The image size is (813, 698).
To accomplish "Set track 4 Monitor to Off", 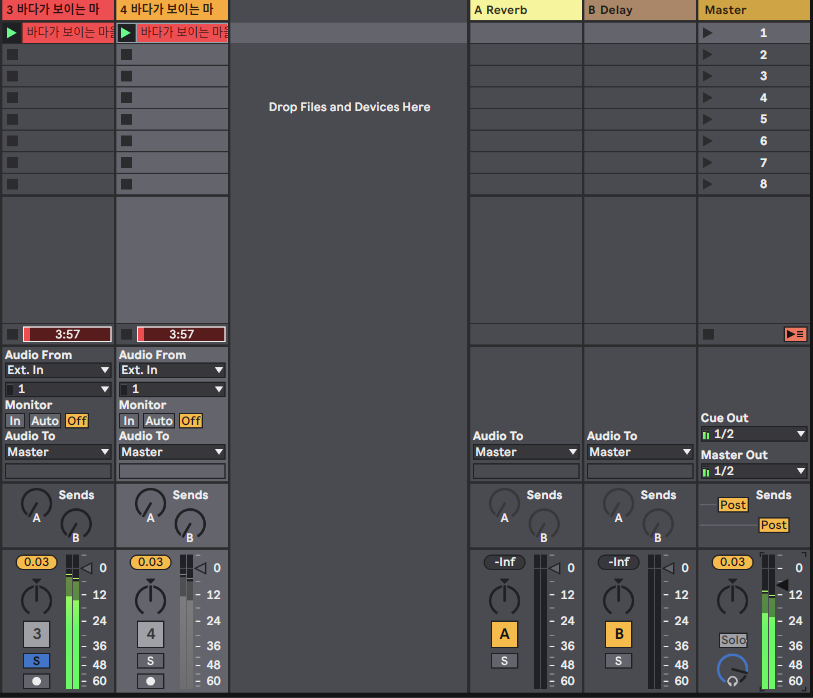I will (x=191, y=421).
